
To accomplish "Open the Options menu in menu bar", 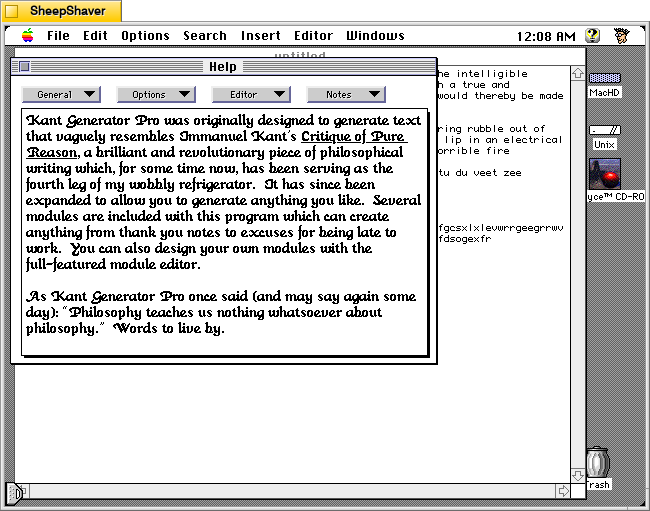I will (146, 36).
